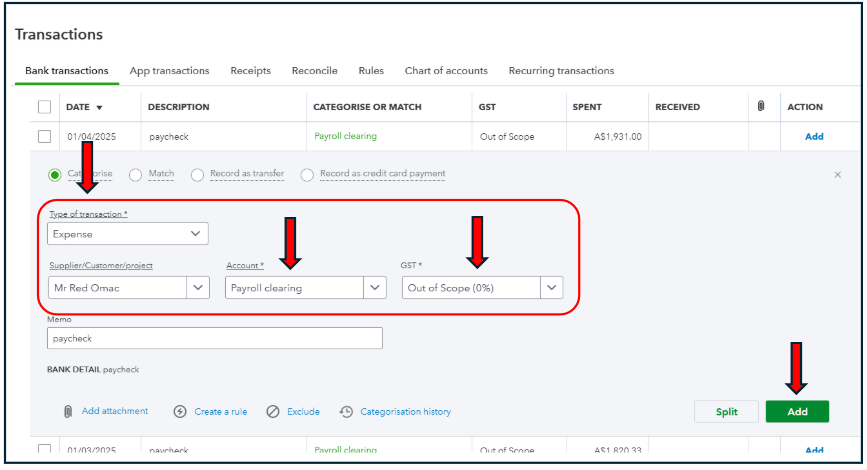Select Record as credit card payment radio
This screenshot has width=867, height=470.
[307, 175]
